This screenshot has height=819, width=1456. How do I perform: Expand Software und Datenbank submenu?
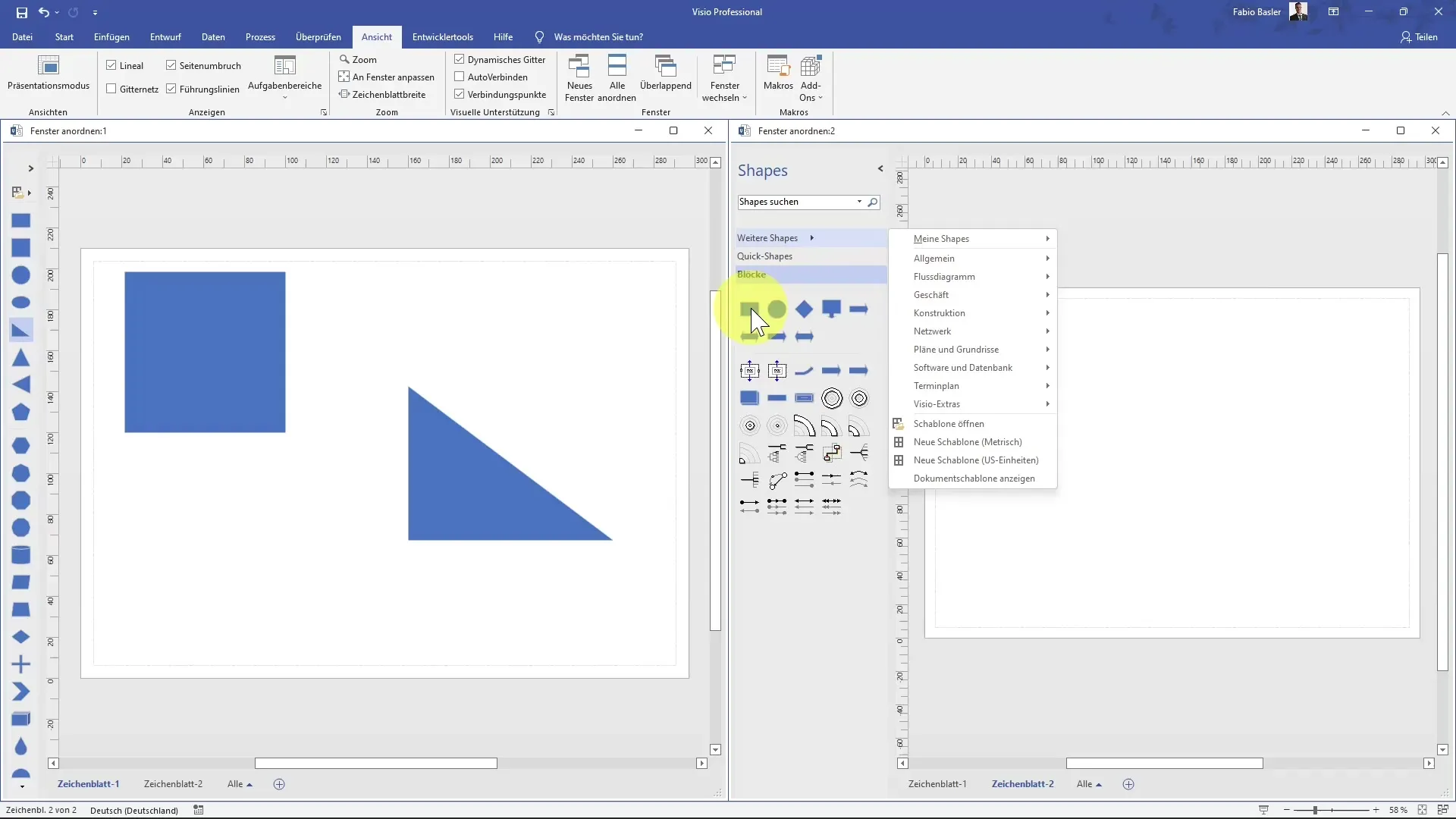(973, 368)
